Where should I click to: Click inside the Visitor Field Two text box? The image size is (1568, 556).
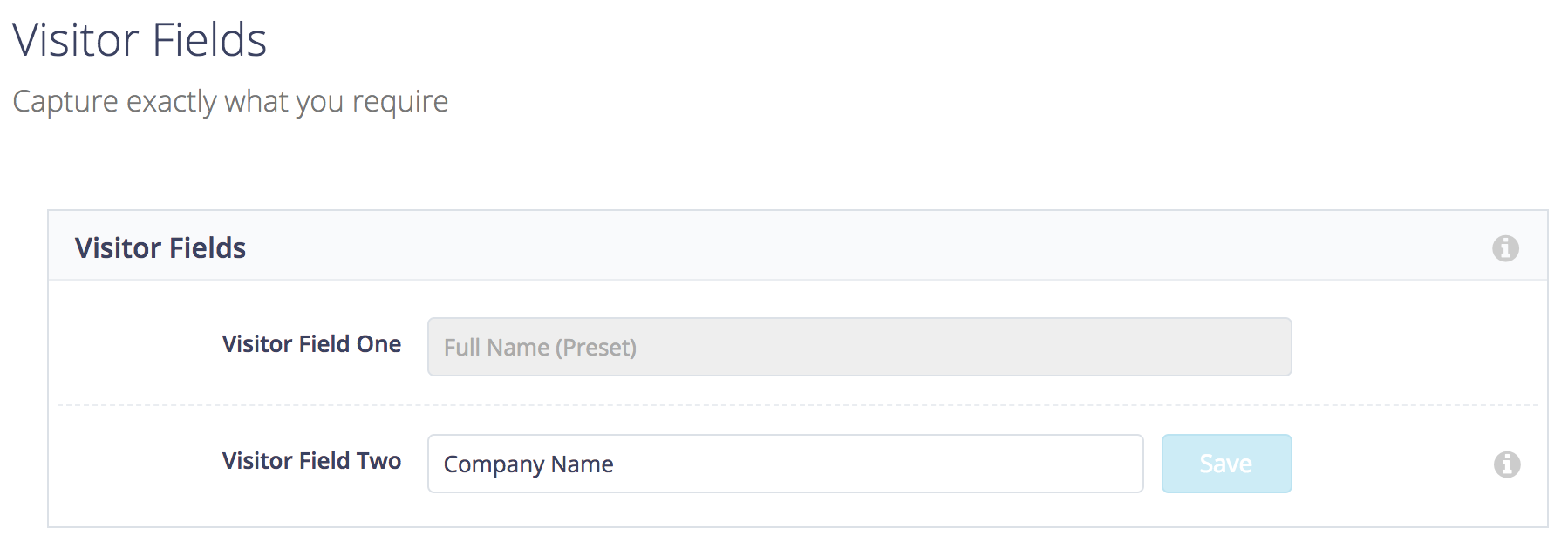click(785, 464)
